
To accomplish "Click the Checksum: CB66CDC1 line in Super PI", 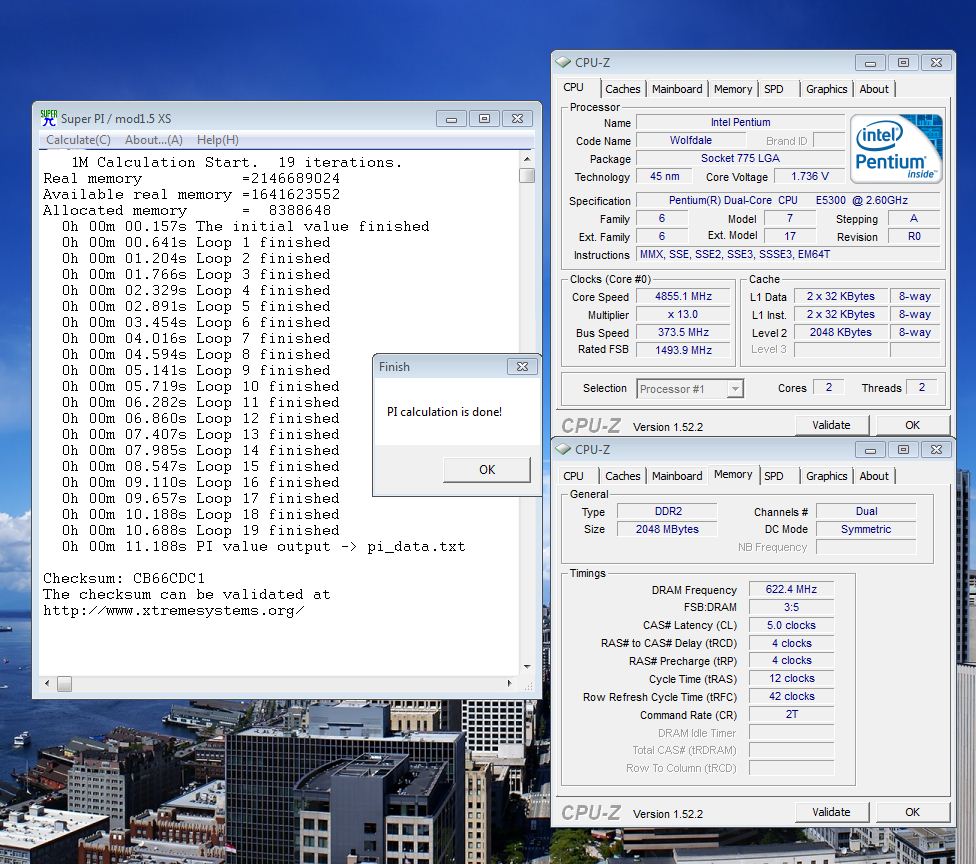I will click(124, 578).
